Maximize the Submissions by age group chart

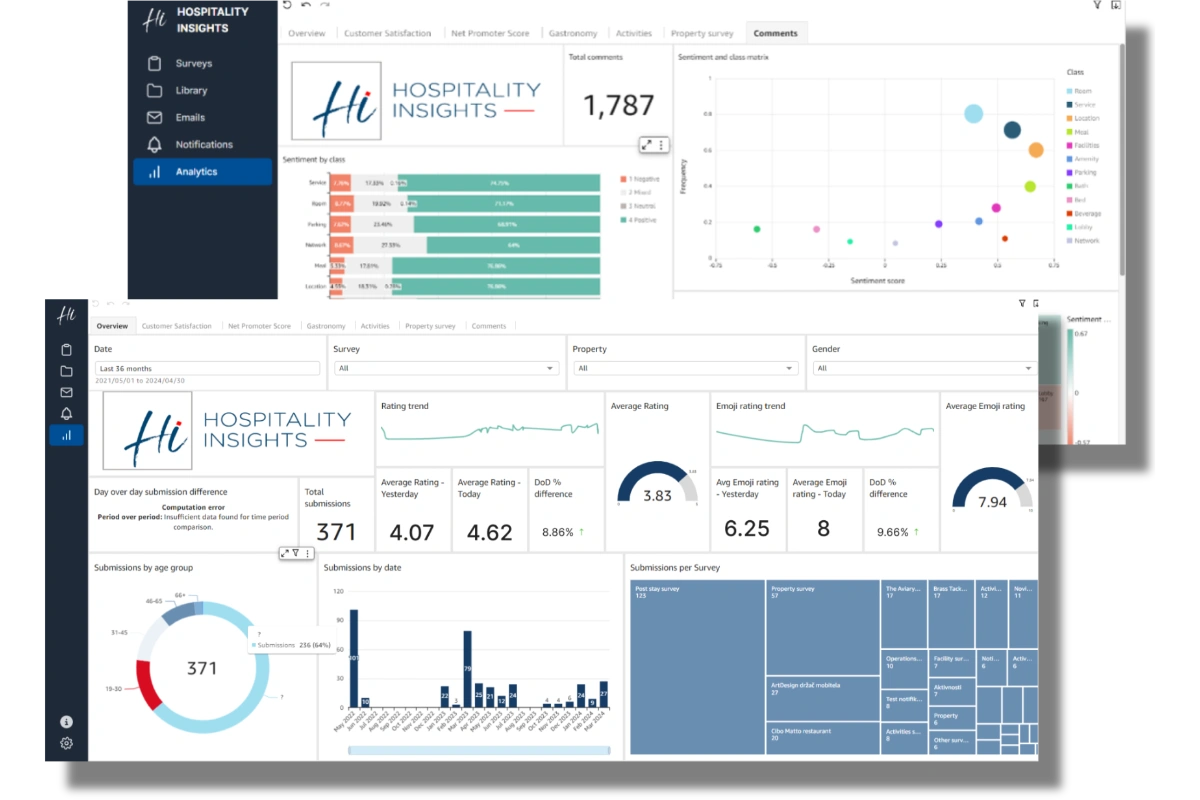click(x=285, y=553)
